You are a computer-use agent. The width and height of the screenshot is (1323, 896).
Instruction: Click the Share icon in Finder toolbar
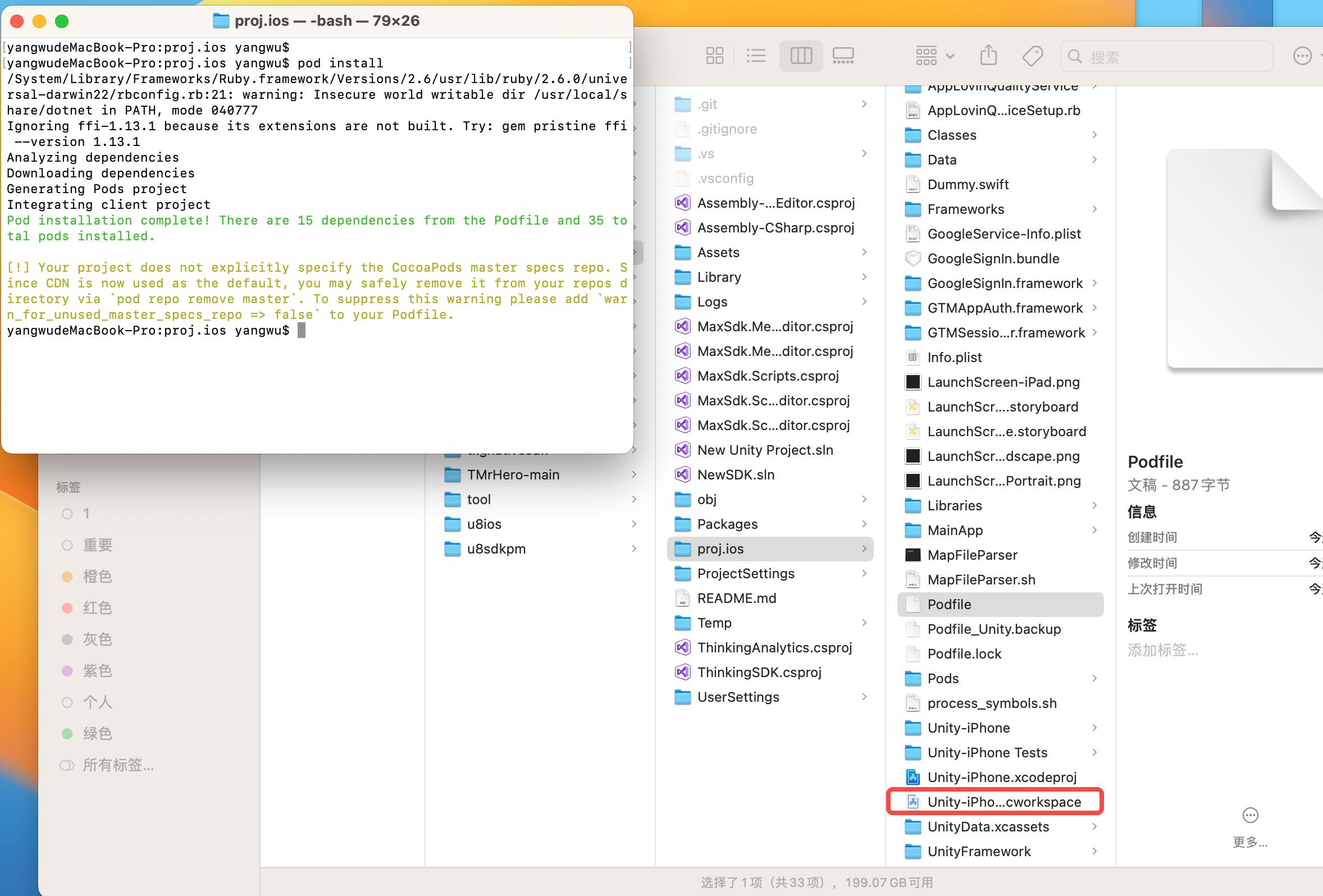988,56
